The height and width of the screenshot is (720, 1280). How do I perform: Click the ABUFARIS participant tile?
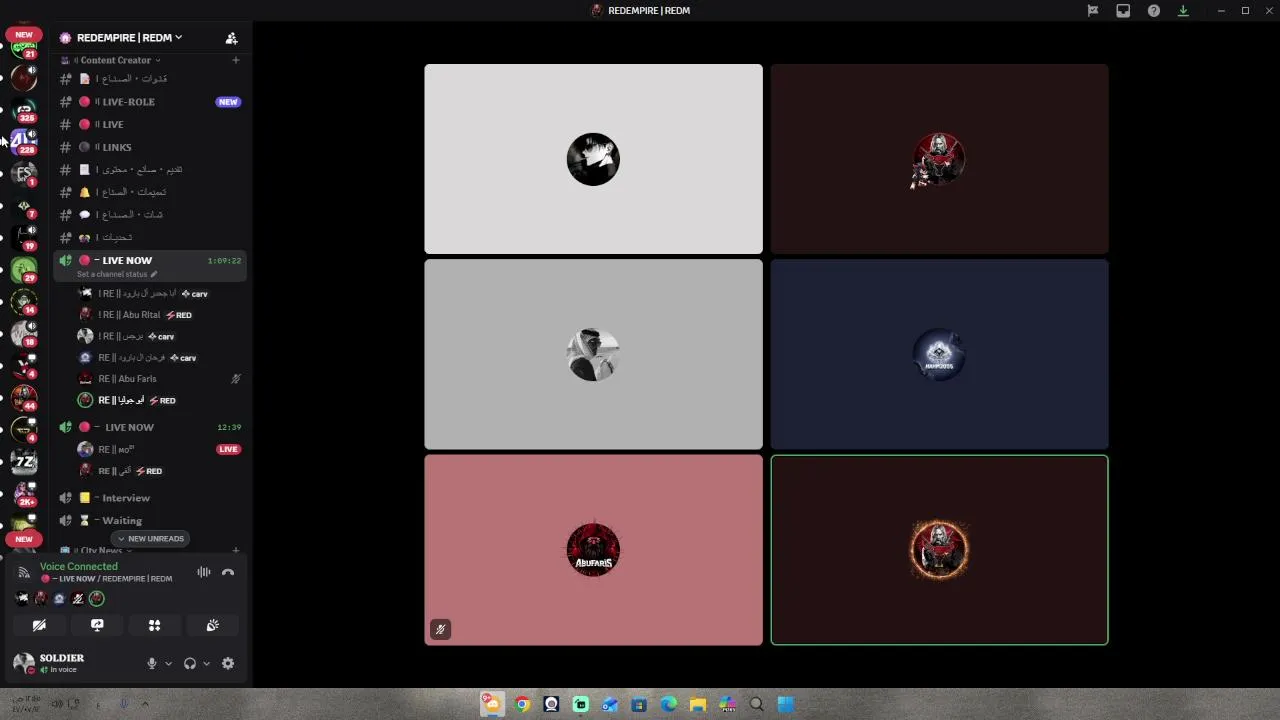[x=593, y=550]
